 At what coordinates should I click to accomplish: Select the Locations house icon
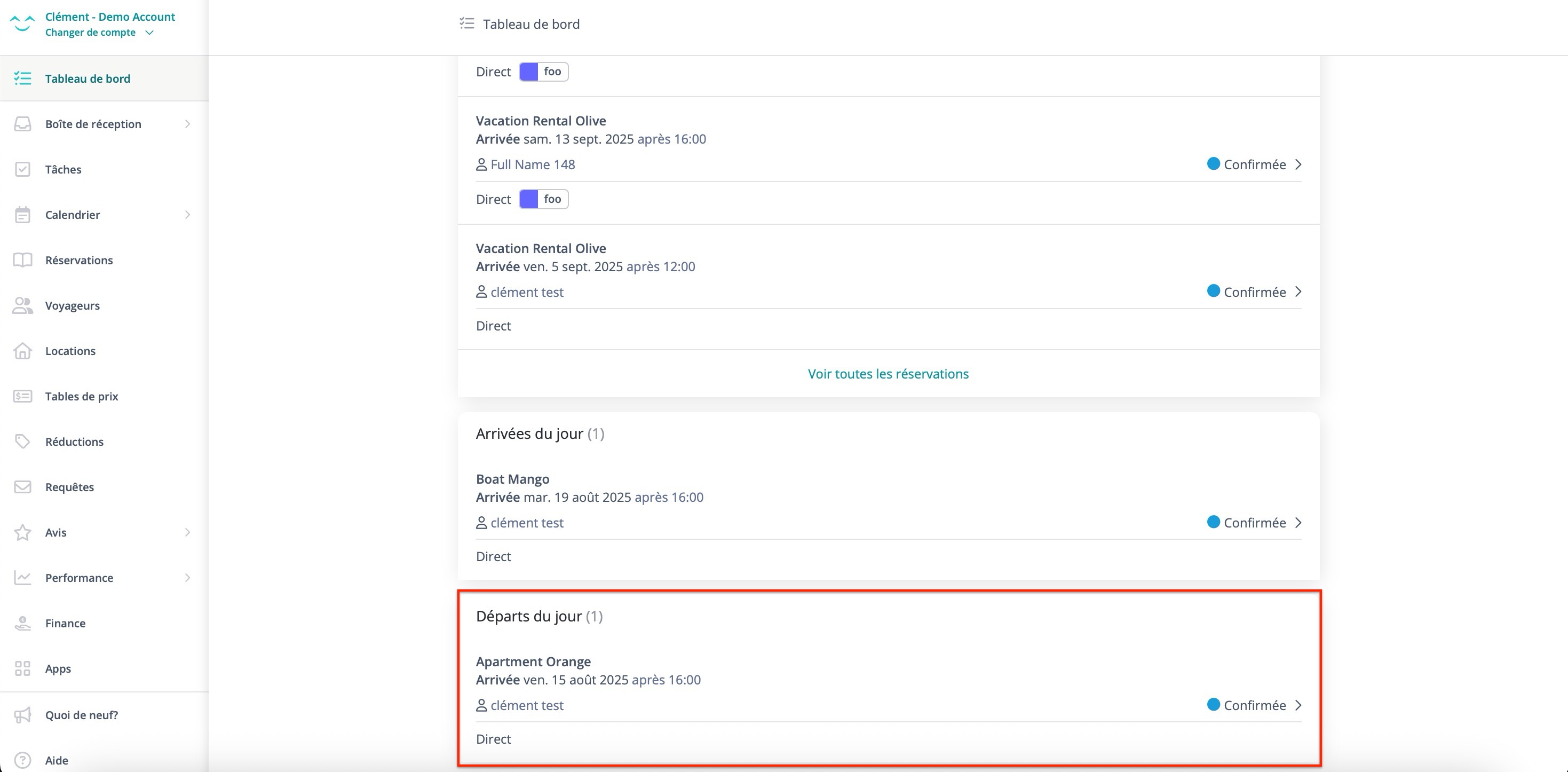22,351
